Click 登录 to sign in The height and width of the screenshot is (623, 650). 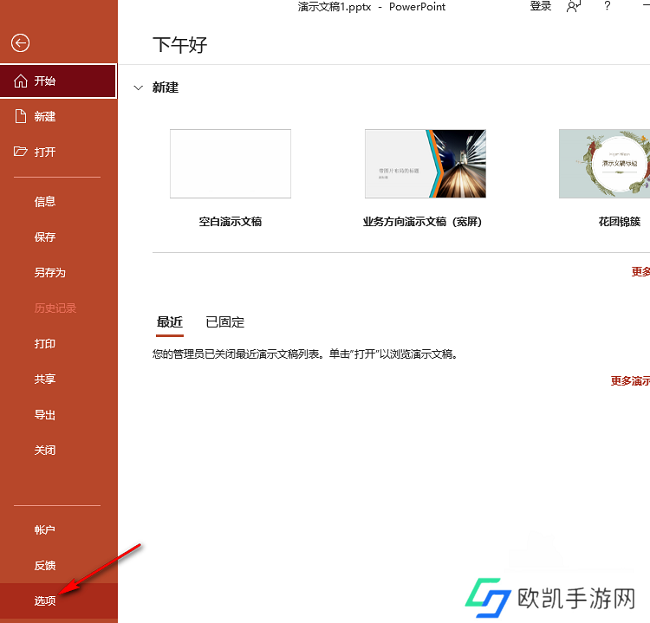pos(541,6)
